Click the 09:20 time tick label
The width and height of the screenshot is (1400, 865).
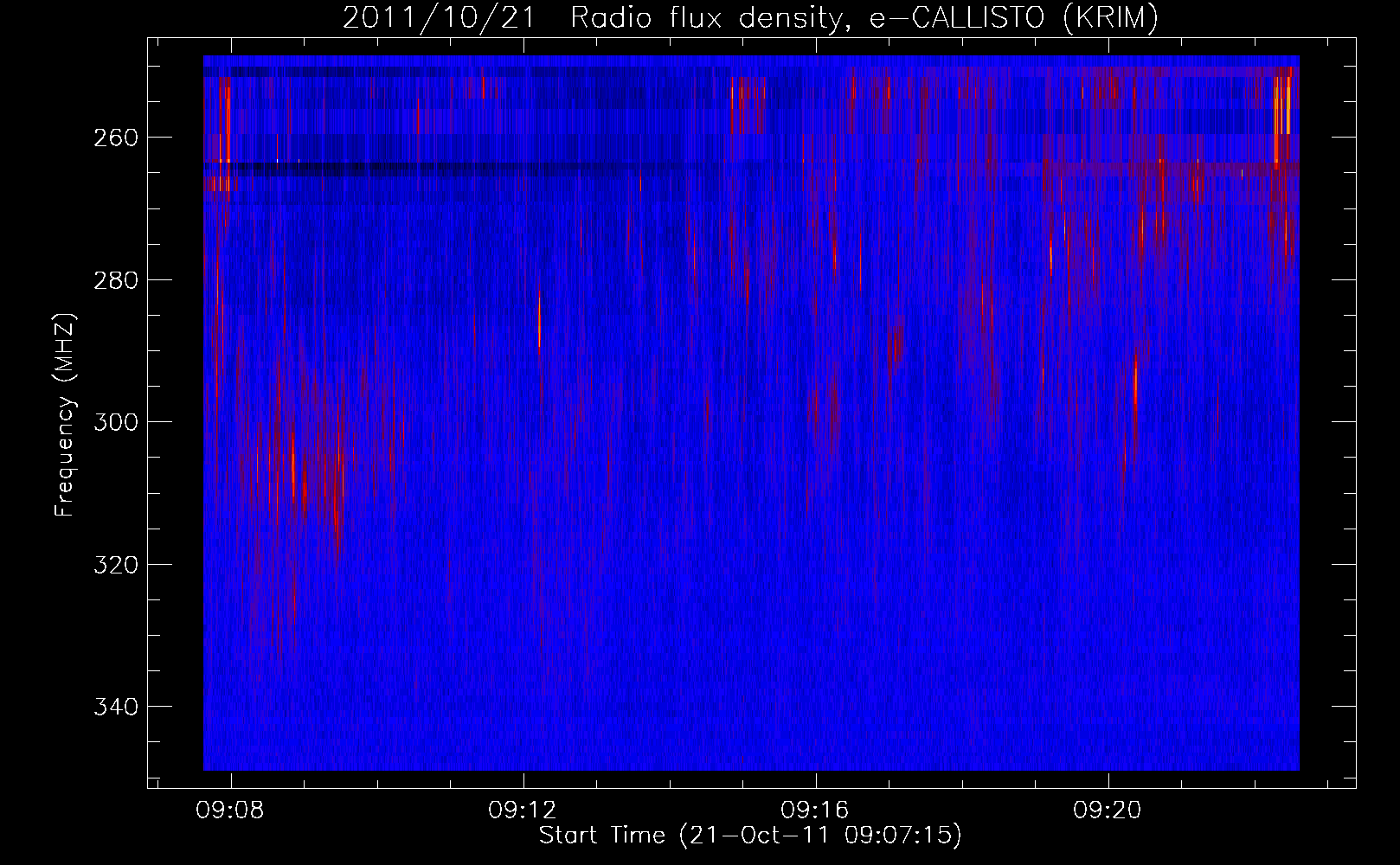(1108, 811)
